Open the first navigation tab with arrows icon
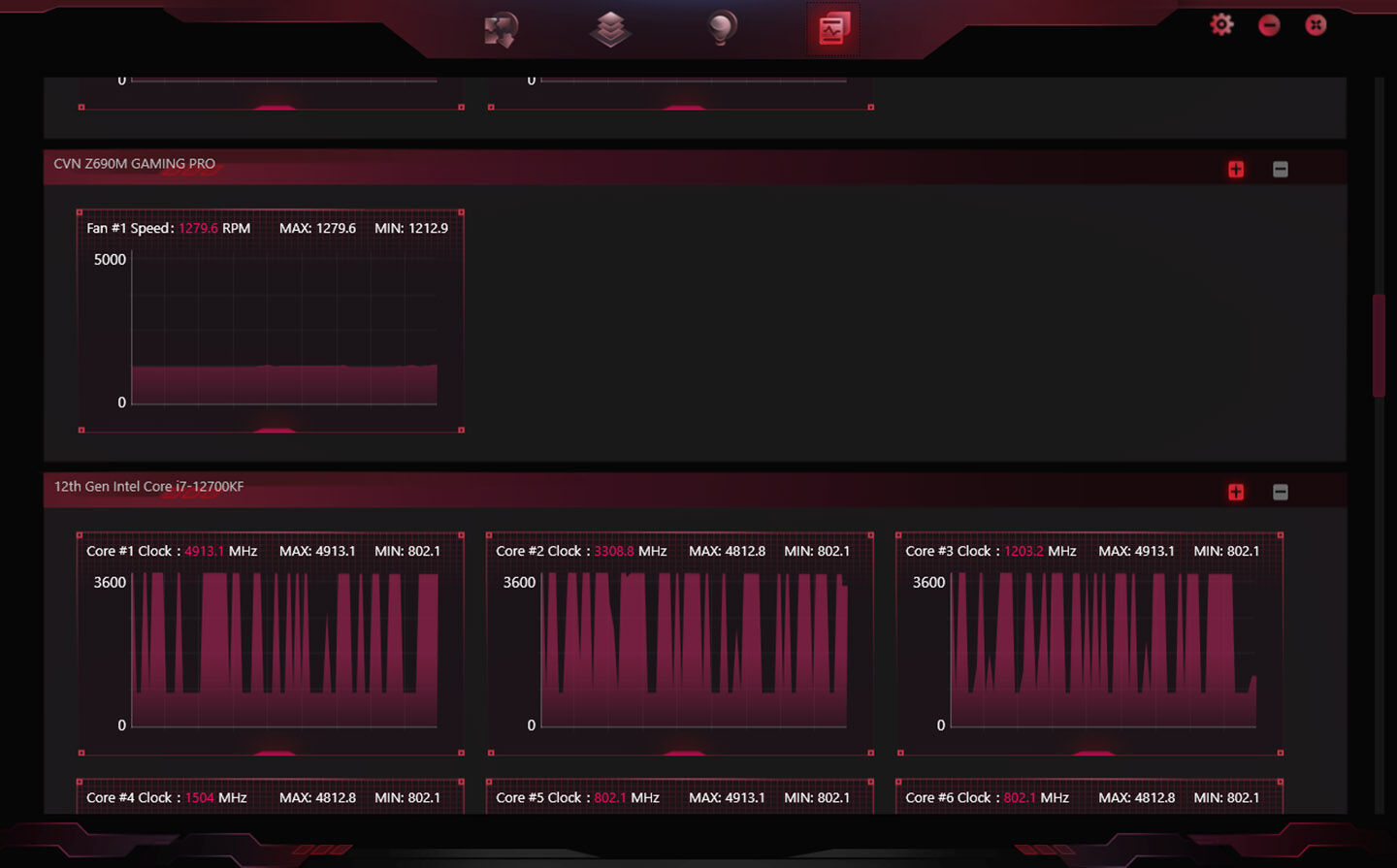The height and width of the screenshot is (868, 1397). (x=501, y=29)
